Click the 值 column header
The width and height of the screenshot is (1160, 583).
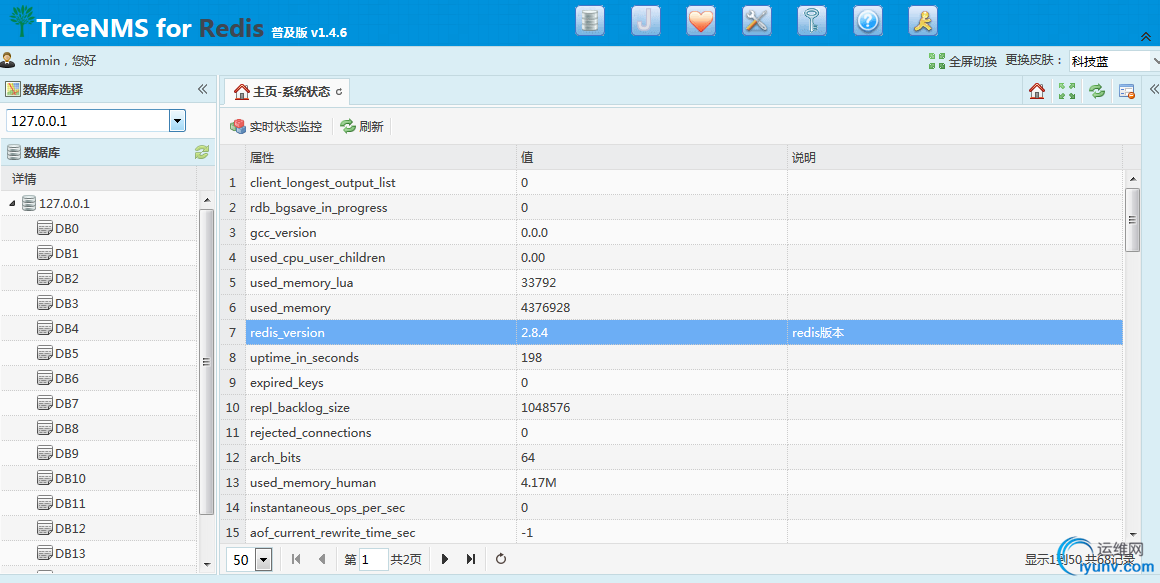tap(652, 158)
